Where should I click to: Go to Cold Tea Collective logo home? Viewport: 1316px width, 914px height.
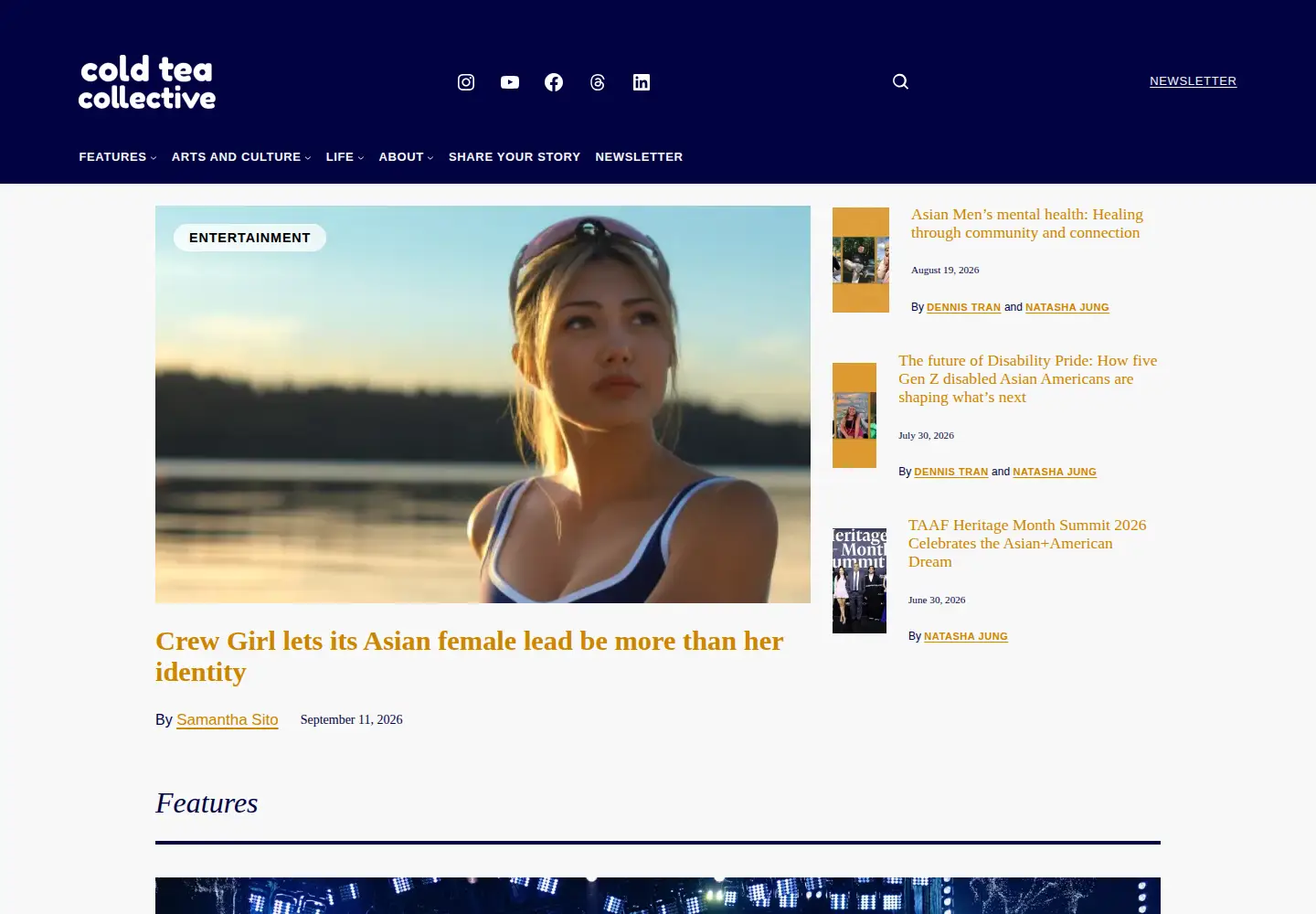pyautogui.click(x=147, y=82)
